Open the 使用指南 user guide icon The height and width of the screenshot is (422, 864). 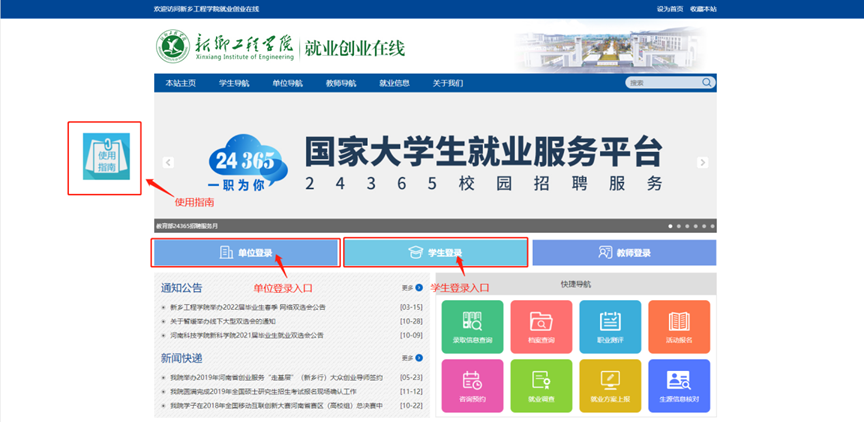[x=105, y=157]
